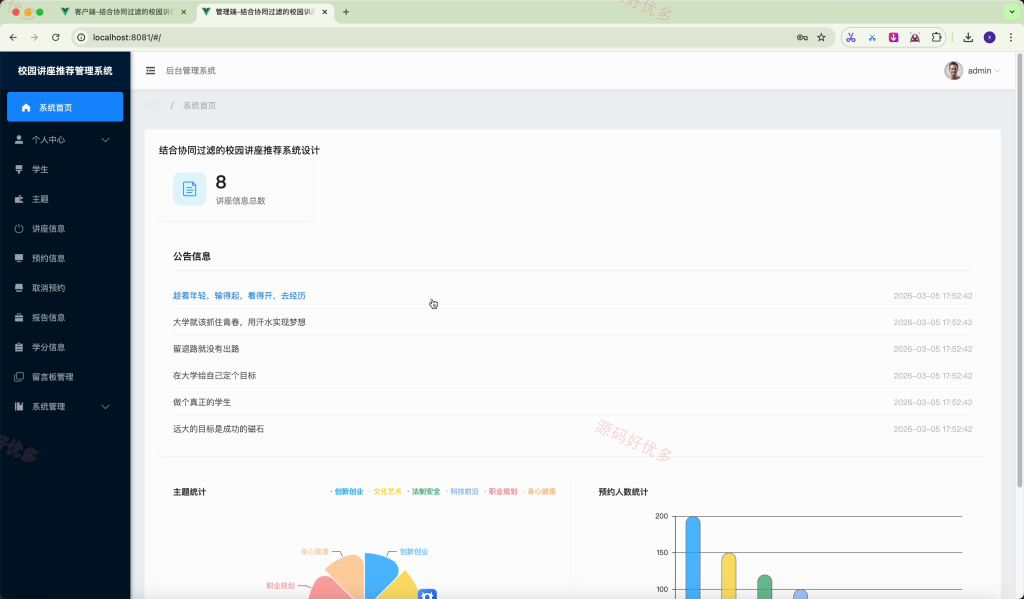1024x599 pixels.
Task: Open 系统首页 in the sidebar
Action: tap(65, 107)
